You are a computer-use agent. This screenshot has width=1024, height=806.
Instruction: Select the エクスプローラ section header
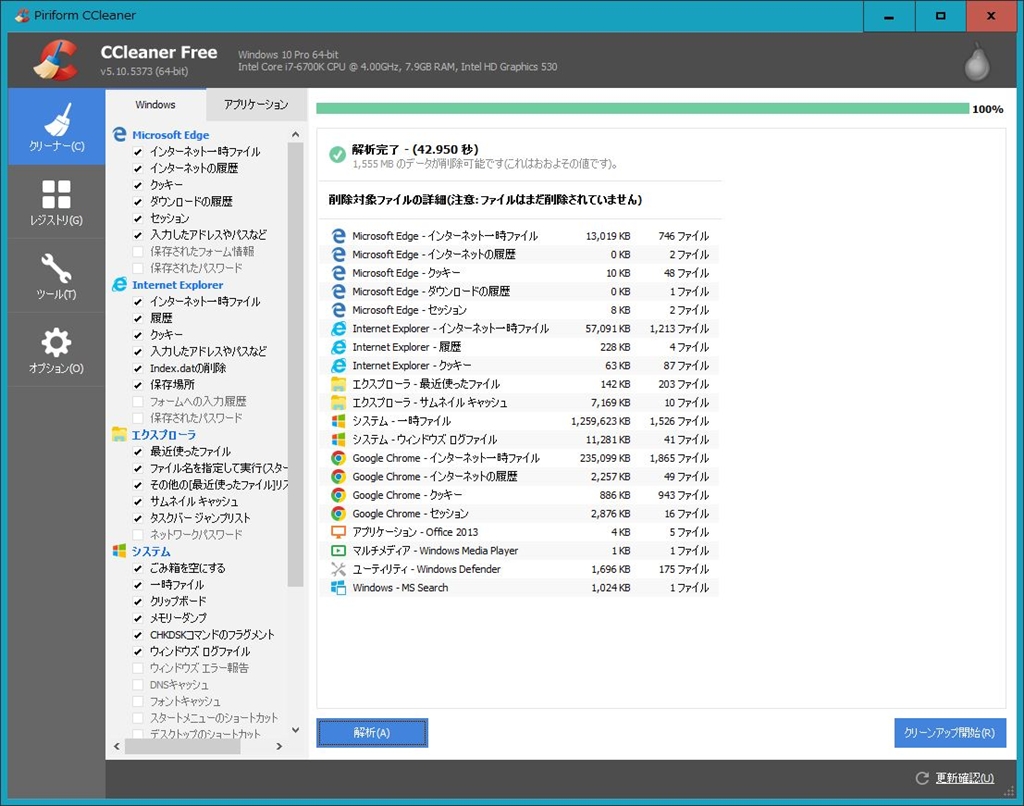(163, 434)
